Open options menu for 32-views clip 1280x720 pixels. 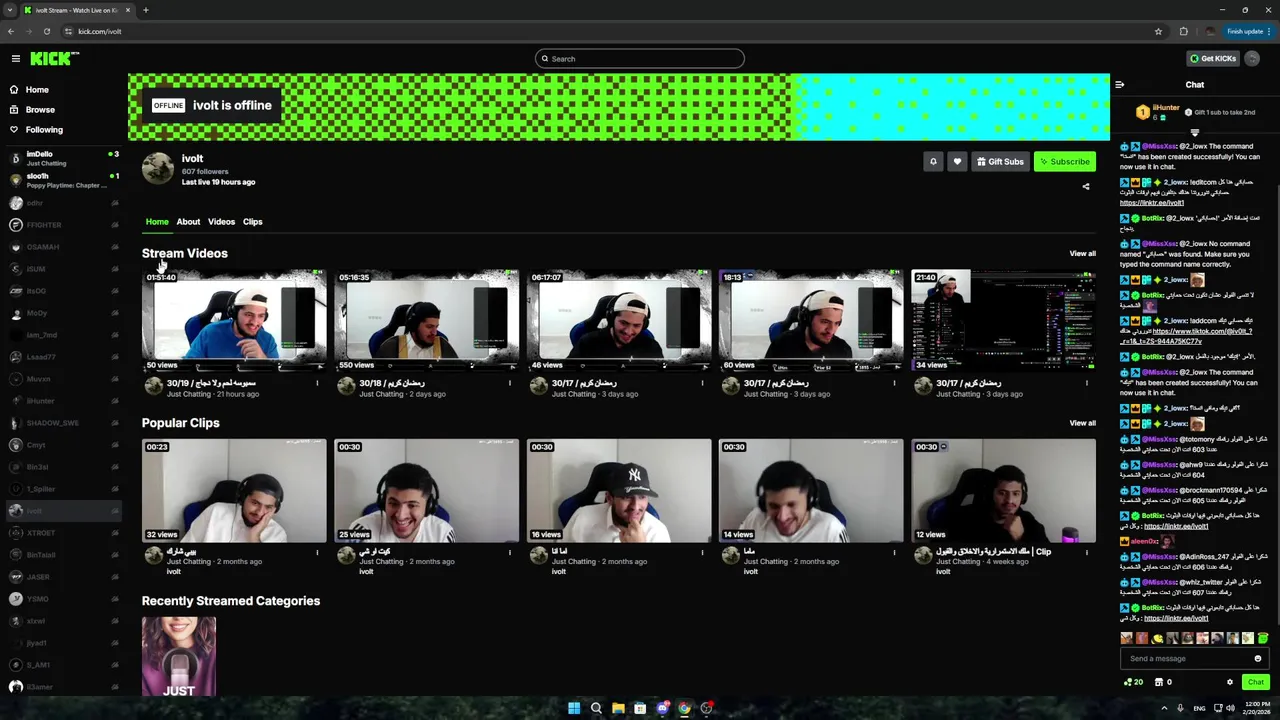pos(318,552)
